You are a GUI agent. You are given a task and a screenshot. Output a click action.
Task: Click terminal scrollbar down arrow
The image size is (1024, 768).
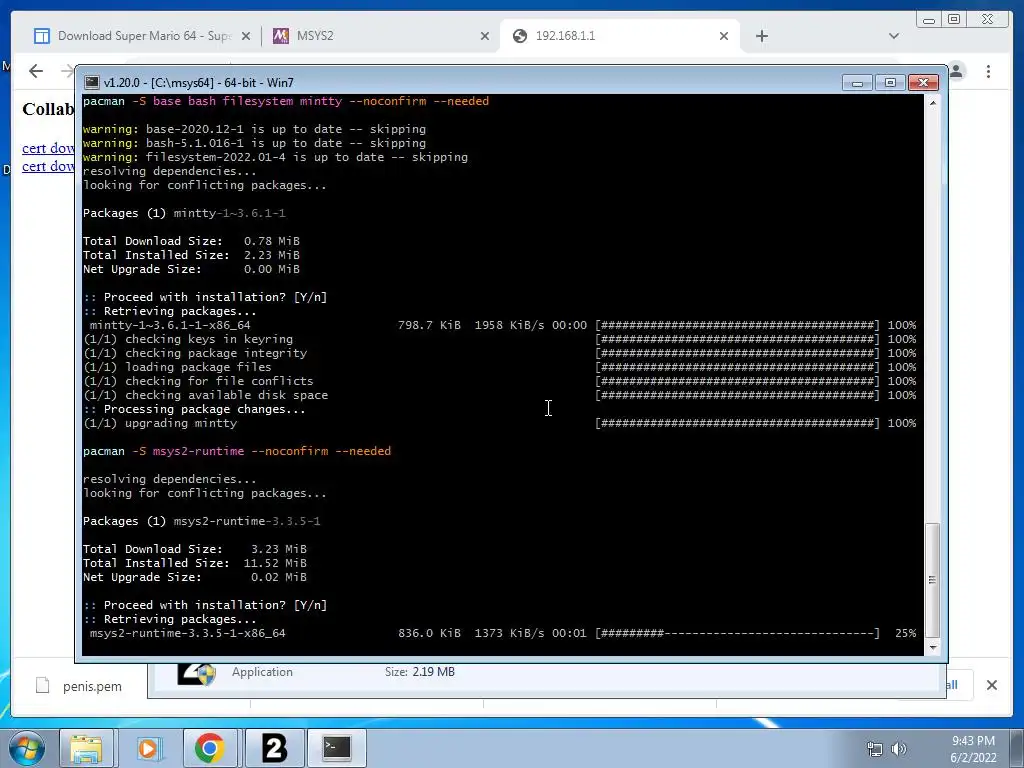point(933,647)
